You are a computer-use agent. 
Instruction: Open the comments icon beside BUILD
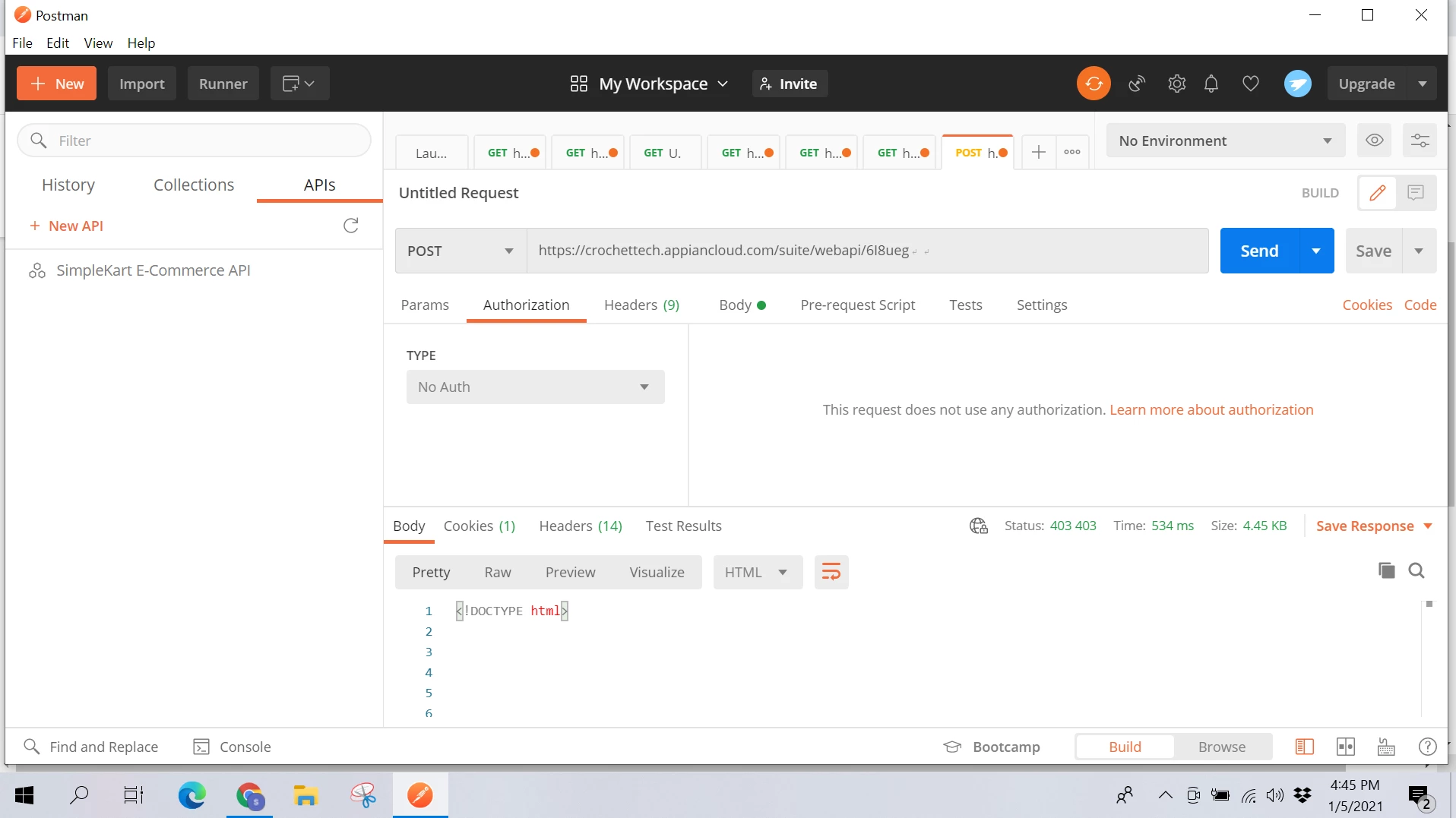click(1415, 193)
